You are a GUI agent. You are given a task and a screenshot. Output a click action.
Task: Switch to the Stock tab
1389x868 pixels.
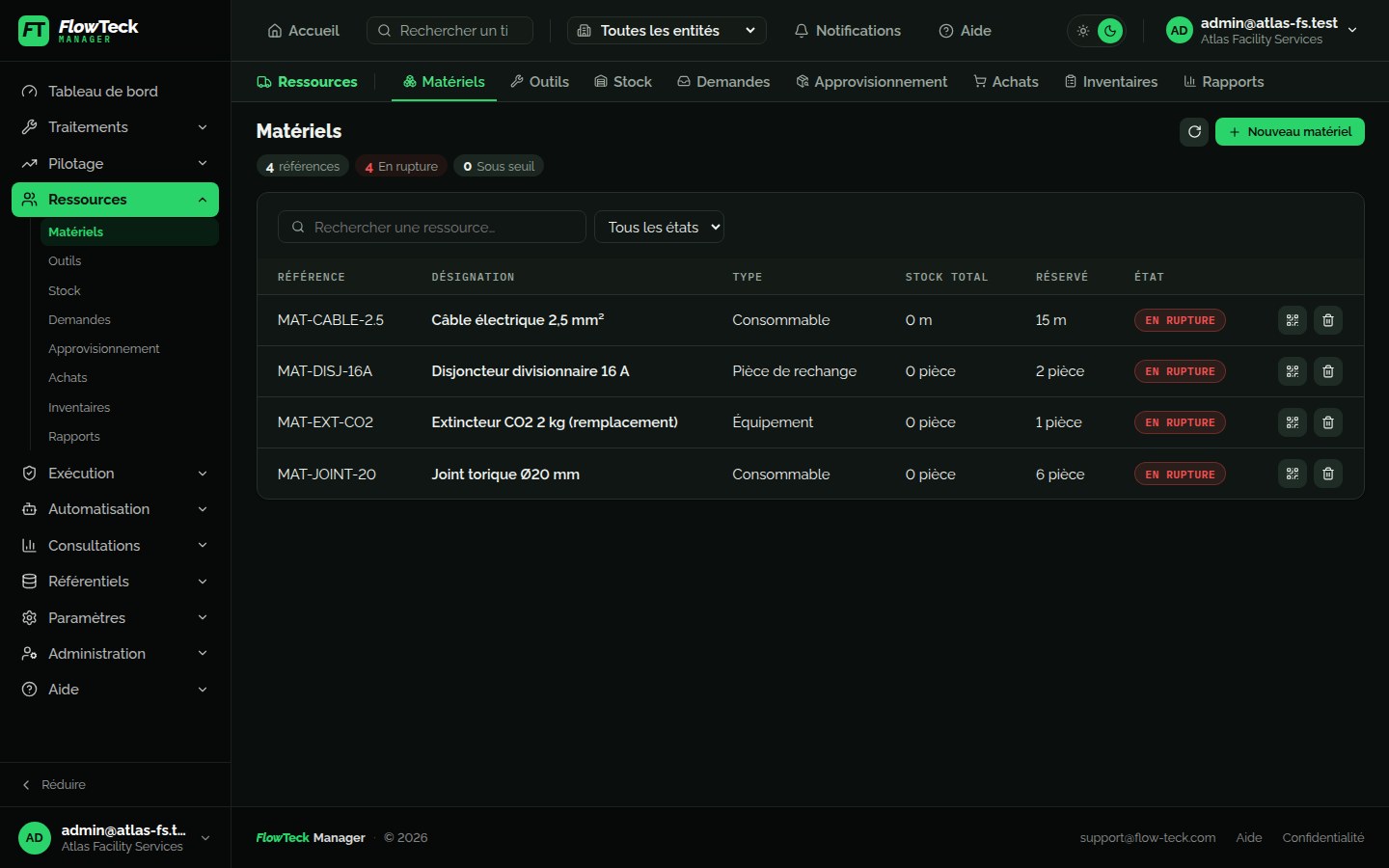coord(623,82)
